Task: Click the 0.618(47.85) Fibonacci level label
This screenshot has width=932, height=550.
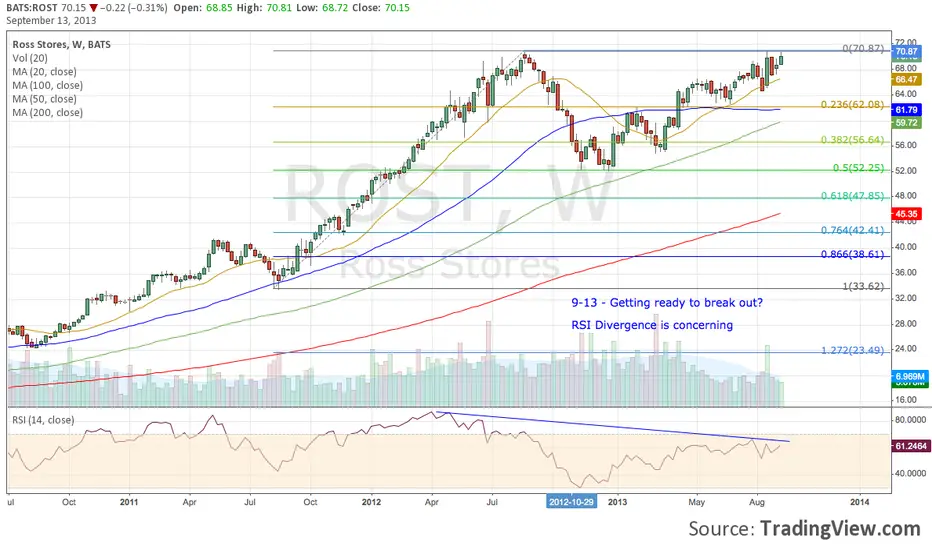Action: pyautogui.click(x=852, y=196)
